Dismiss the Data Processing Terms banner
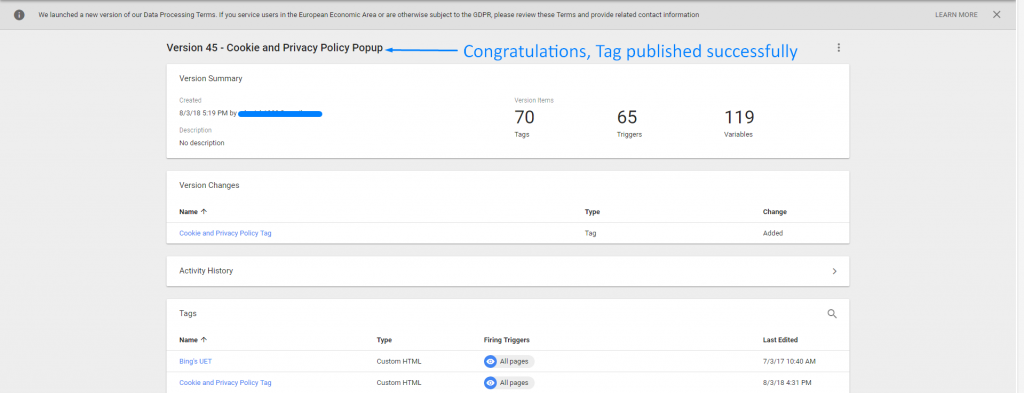This screenshot has height=393, width=1024. pos(997,14)
